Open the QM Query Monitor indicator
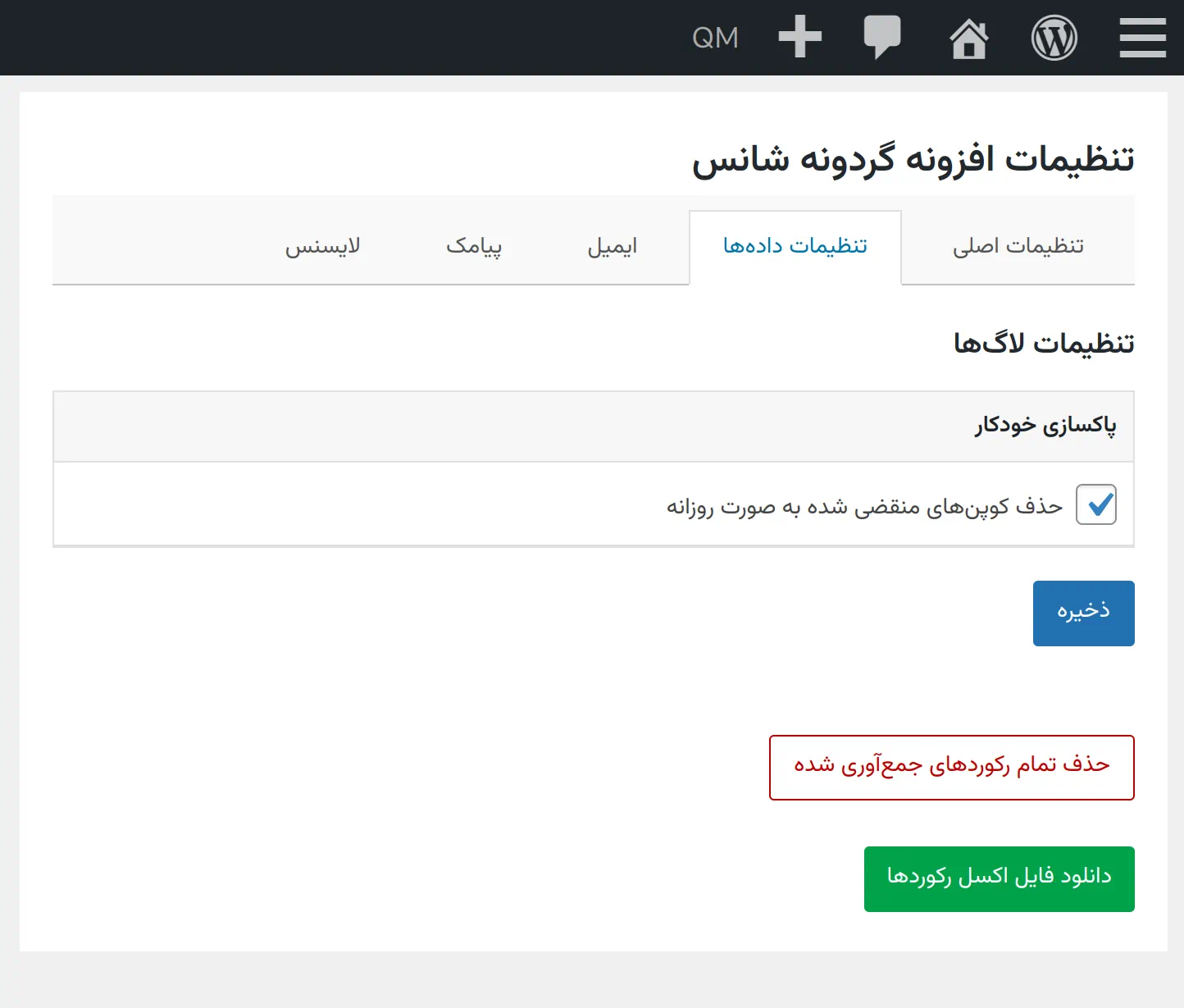1184x1008 pixels. (x=715, y=37)
